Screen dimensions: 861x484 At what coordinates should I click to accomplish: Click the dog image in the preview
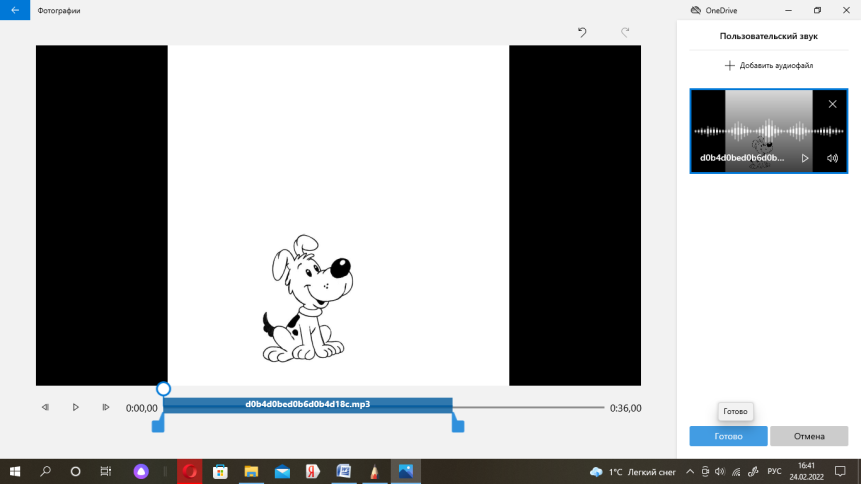point(307,299)
